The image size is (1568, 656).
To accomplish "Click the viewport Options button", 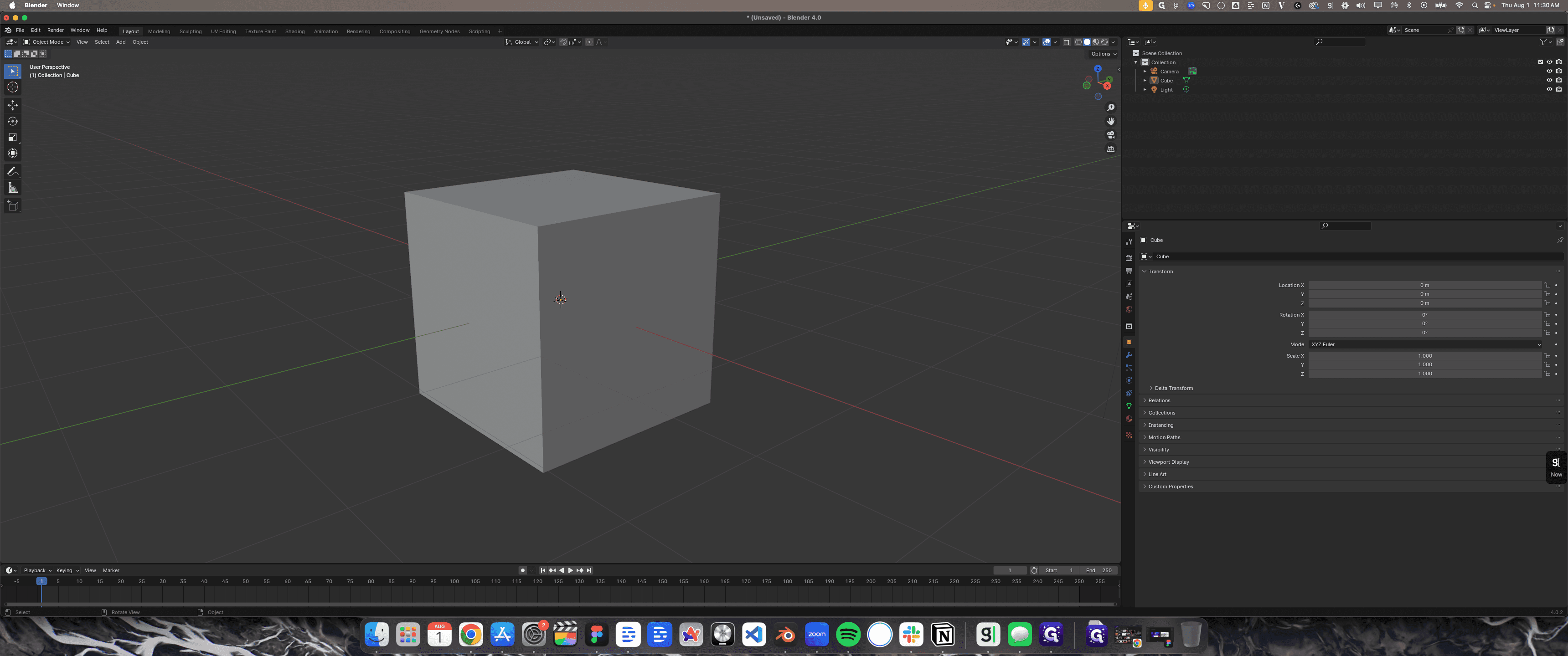I will tap(1104, 54).
